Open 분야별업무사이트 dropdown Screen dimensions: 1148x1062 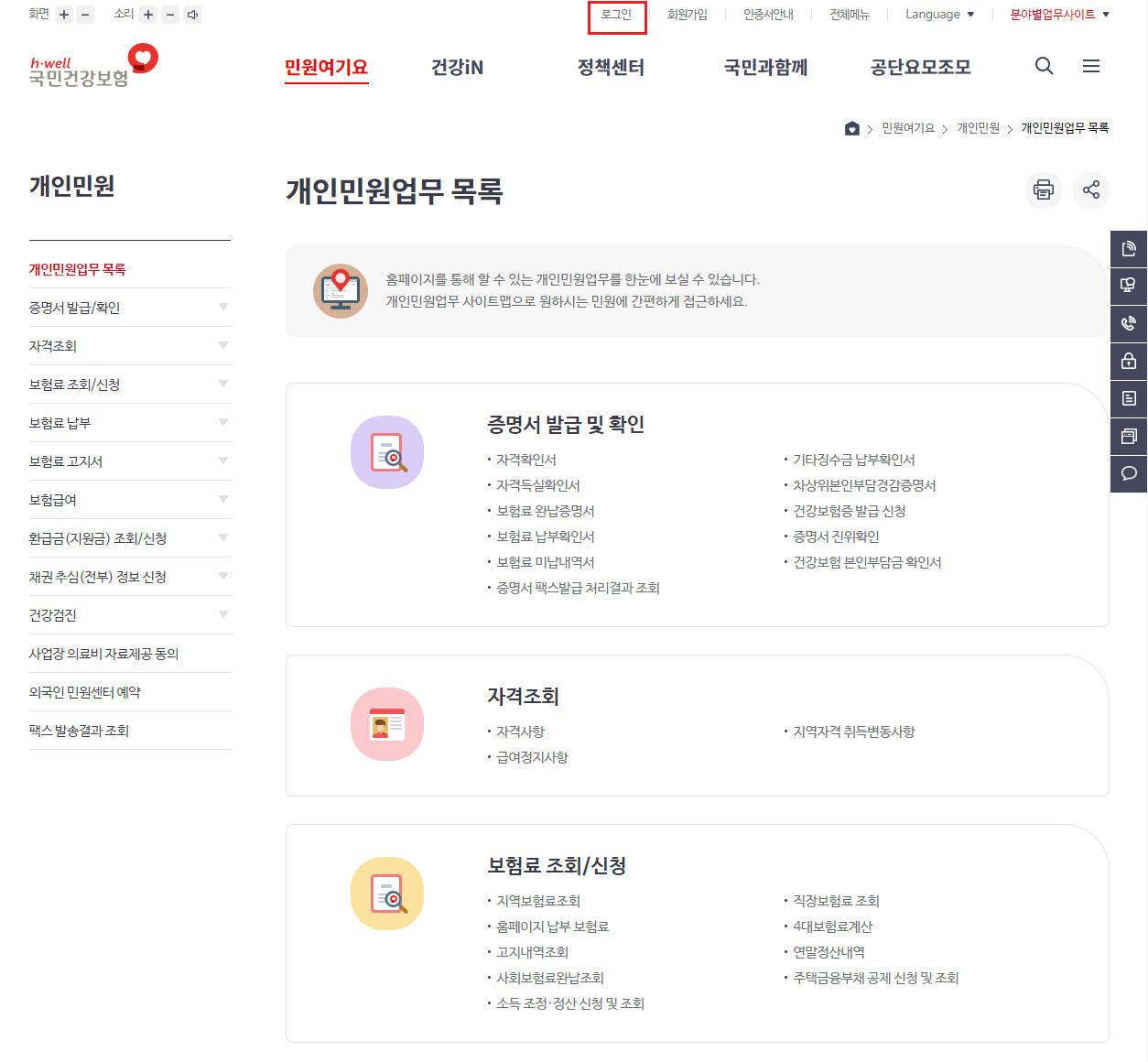tap(1059, 15)
